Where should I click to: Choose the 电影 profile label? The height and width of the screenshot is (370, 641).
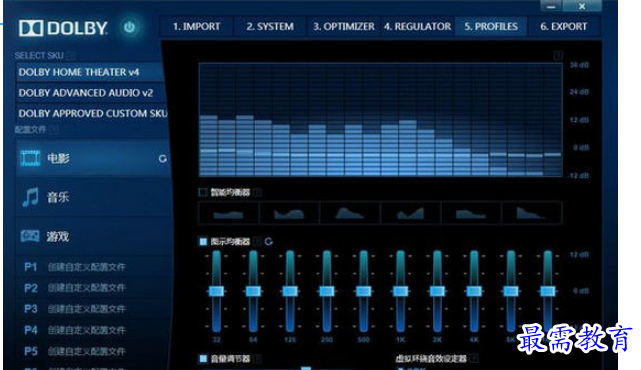[58, 158]
